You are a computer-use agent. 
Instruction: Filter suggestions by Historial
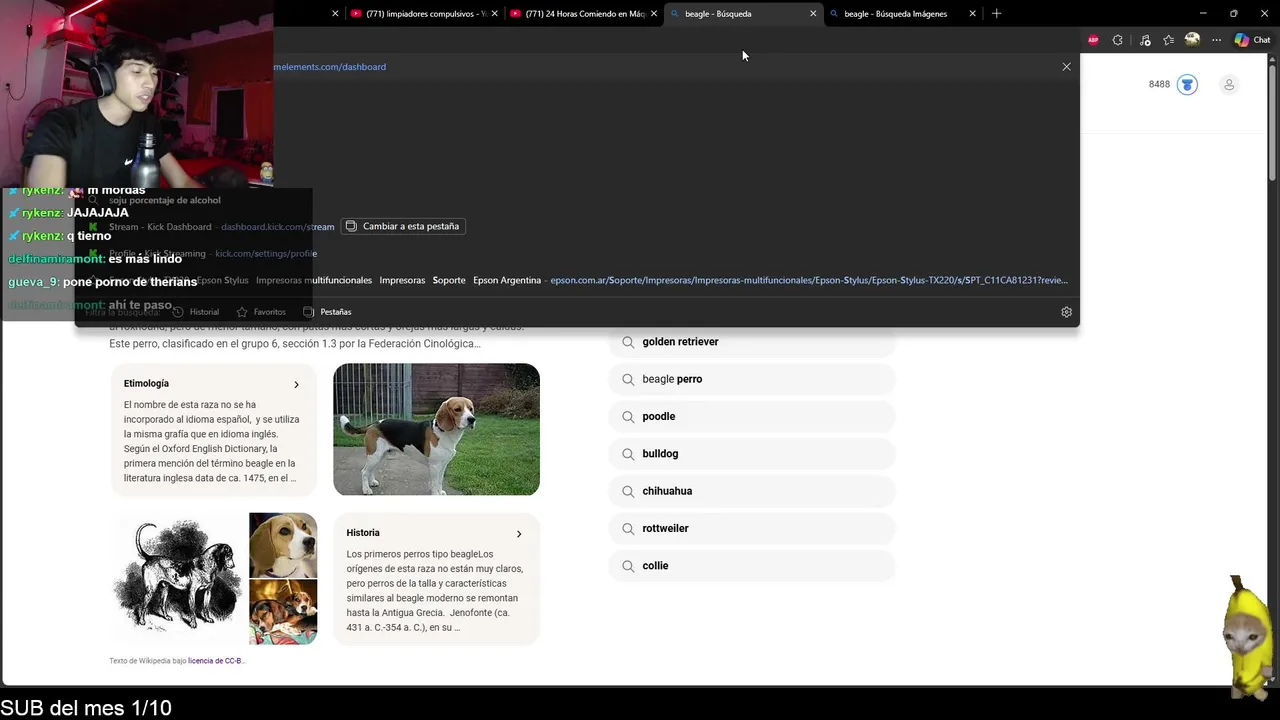coord(196,312)
